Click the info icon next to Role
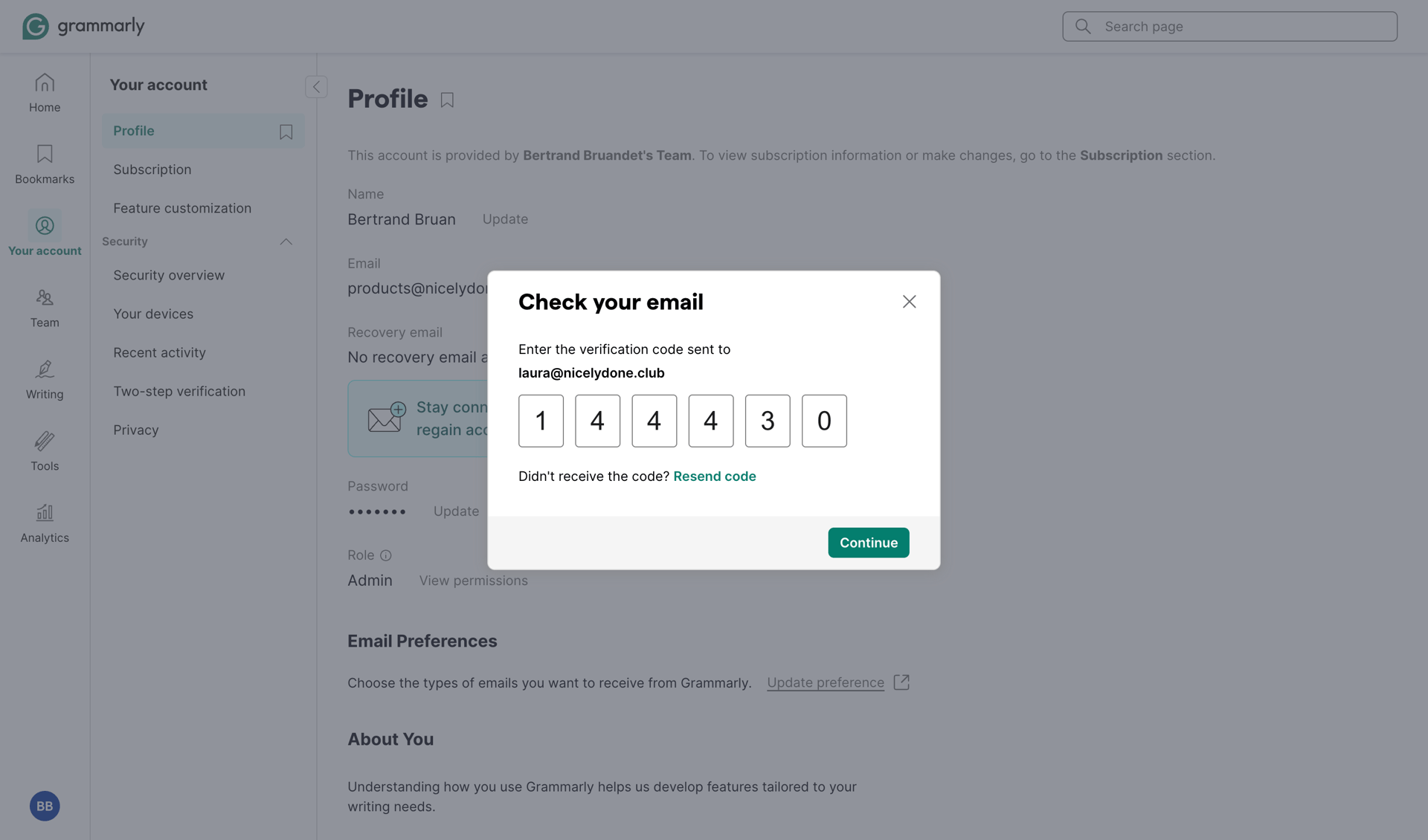The height and width of the screenshot is (840, 1428). [386, 555]
